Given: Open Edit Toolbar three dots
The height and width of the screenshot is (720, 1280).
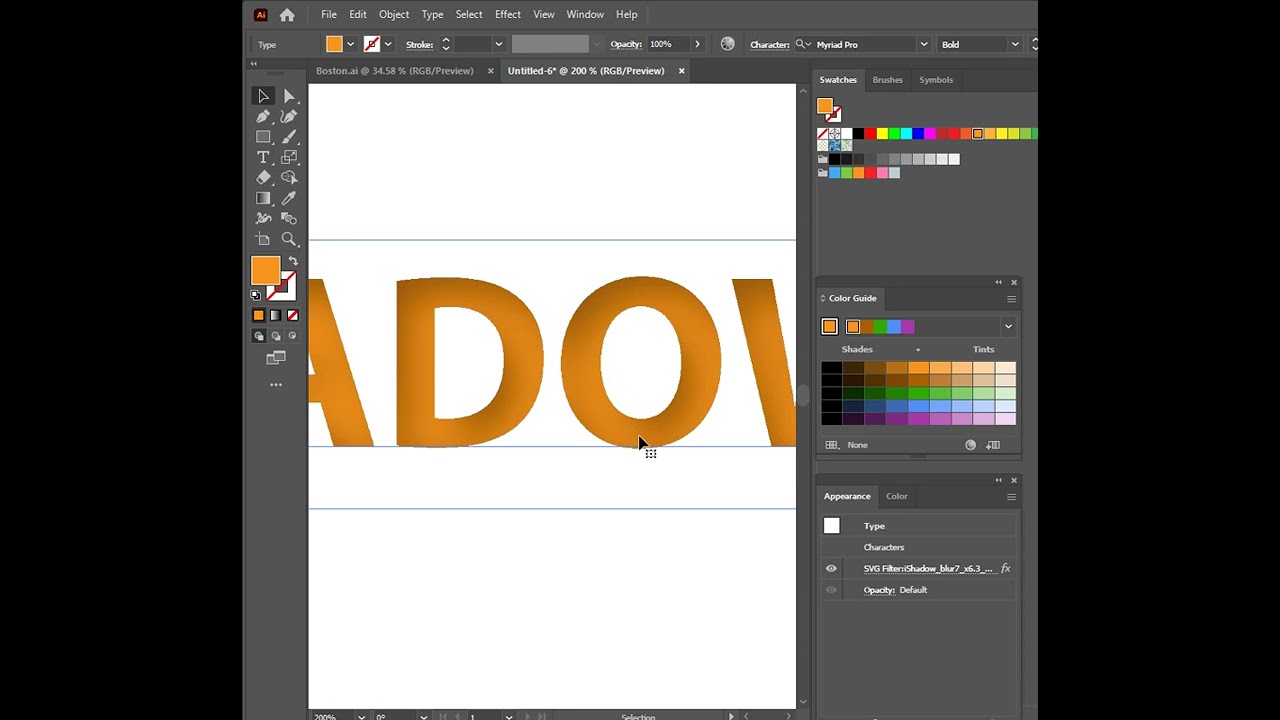Looking at the screenshot, I should point(276,385).
